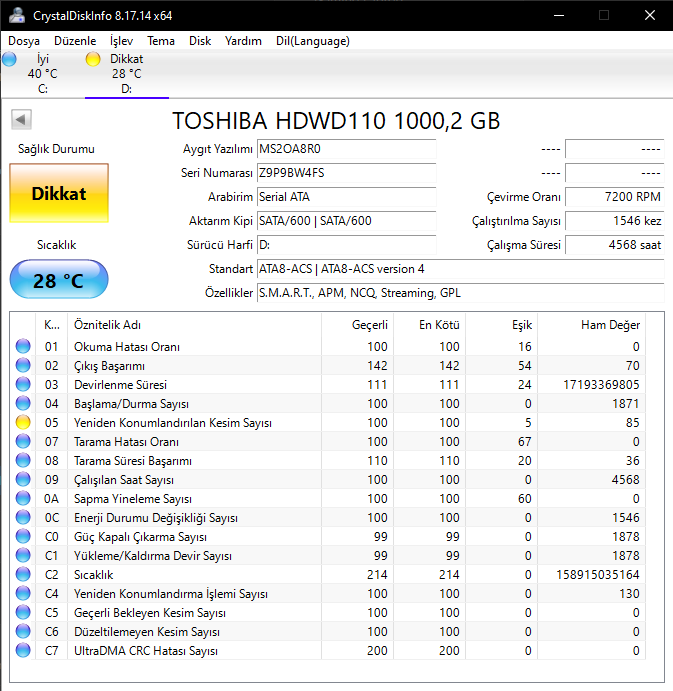This screenshot has height=691, width=673.
Task: Click the TOSHIBA HDWD110 1000,2 GB title
Action: tap(336, 121)
